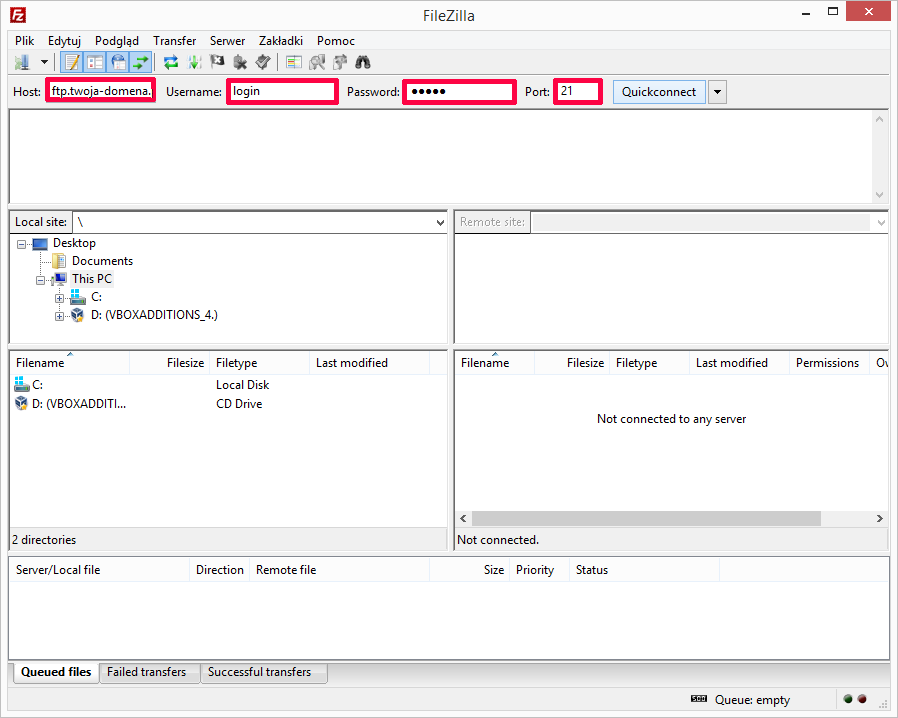Sort local files by Filetype column
This screenshot has width=898, height=718.
(259, 363)
